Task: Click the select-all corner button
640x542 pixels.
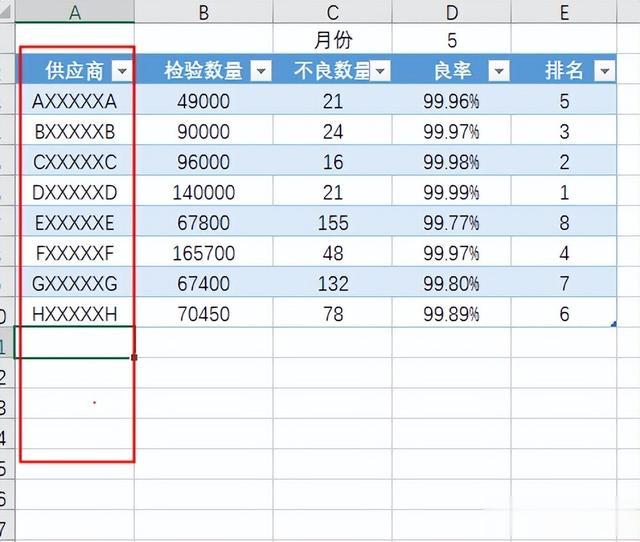Action: pos(7,11)
